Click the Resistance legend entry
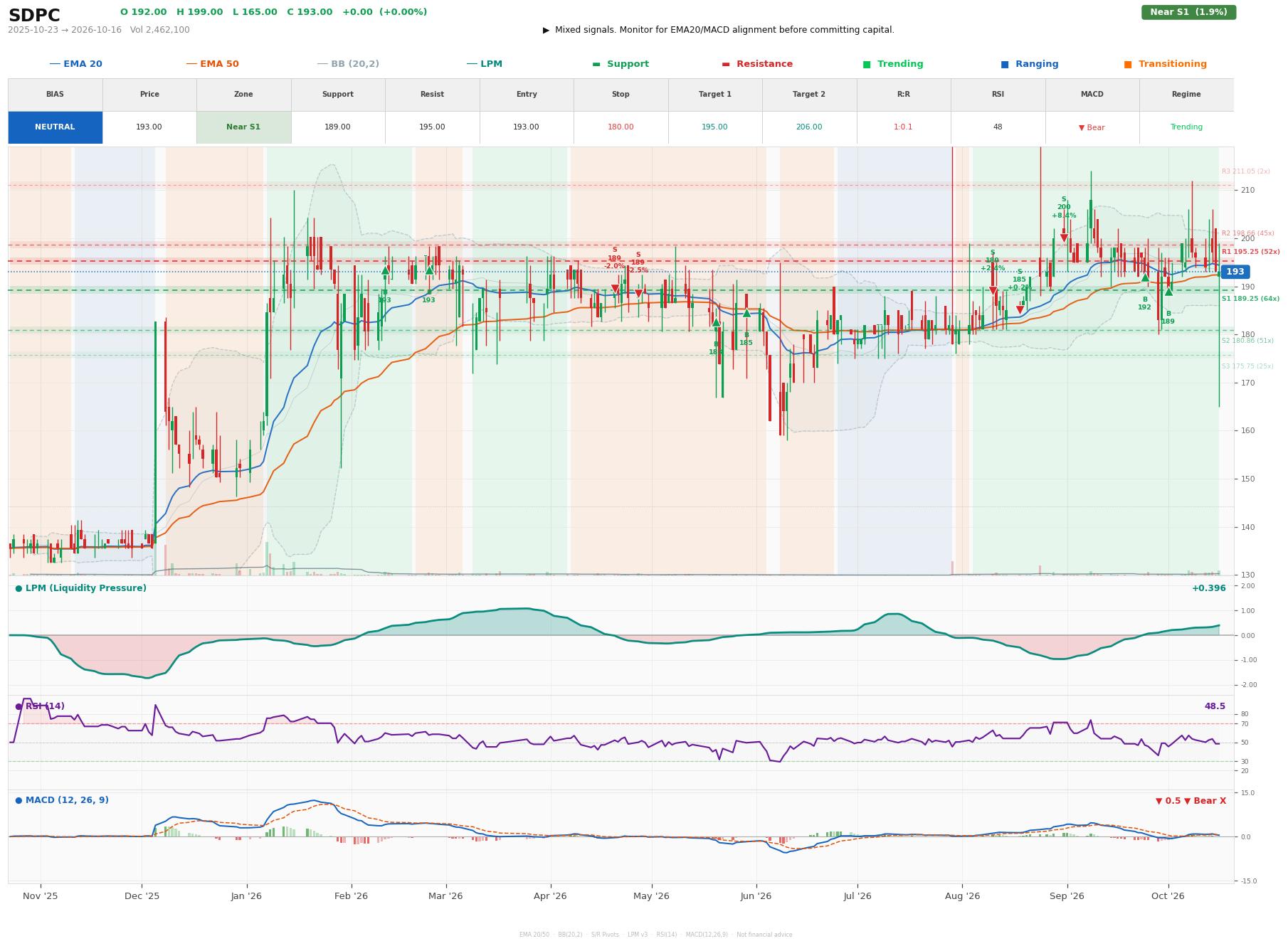Image resolution: width=1288 pixels, height=946 pixels. click(756, 64)
